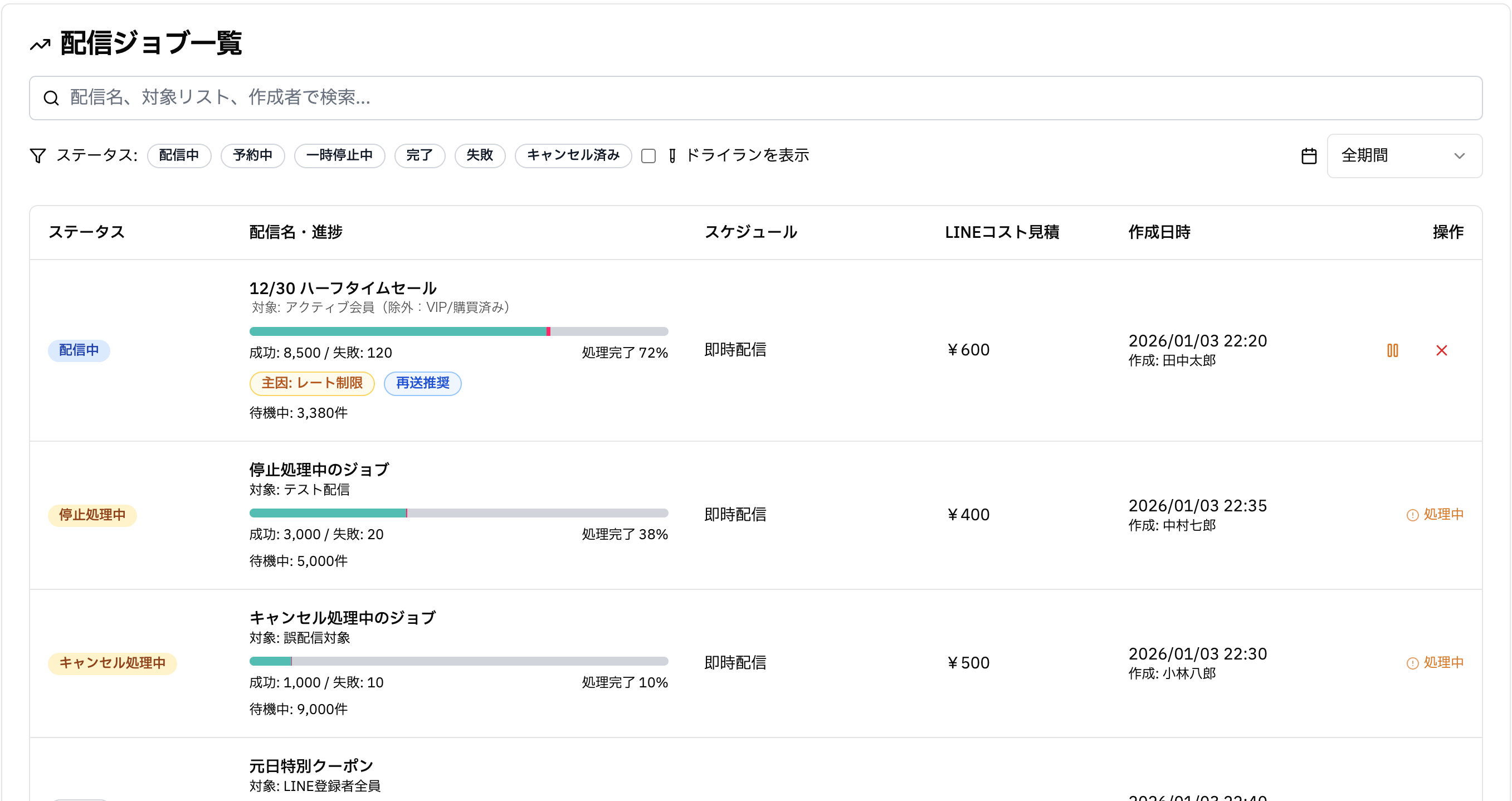Open the 元日特別クーポン job title
Image resolution: width=1512 pixels, height=801 pixels.
click(311, 766)
